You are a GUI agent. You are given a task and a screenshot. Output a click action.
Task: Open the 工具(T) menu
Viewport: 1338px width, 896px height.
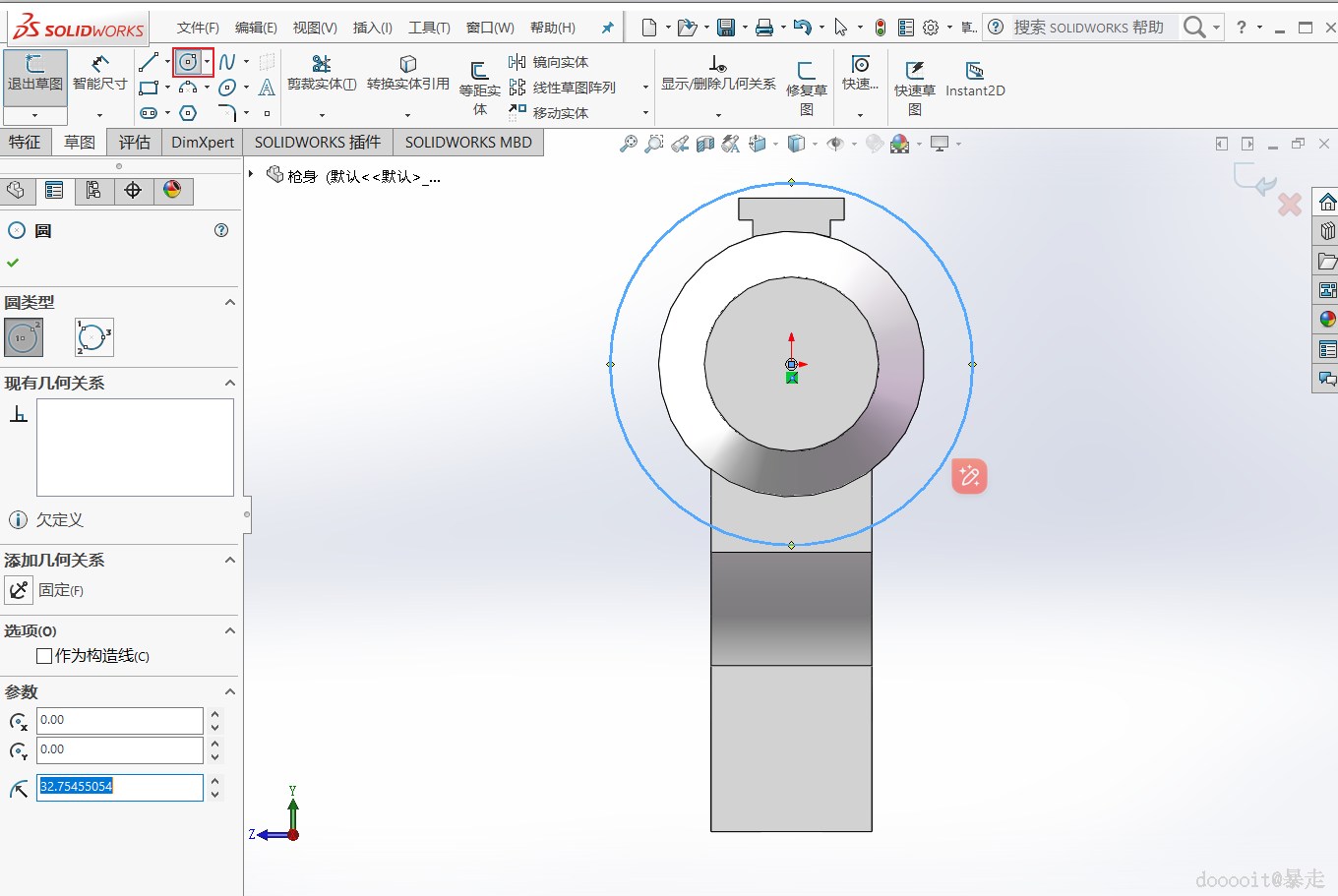pyautogui.click(x=429, y=28)
